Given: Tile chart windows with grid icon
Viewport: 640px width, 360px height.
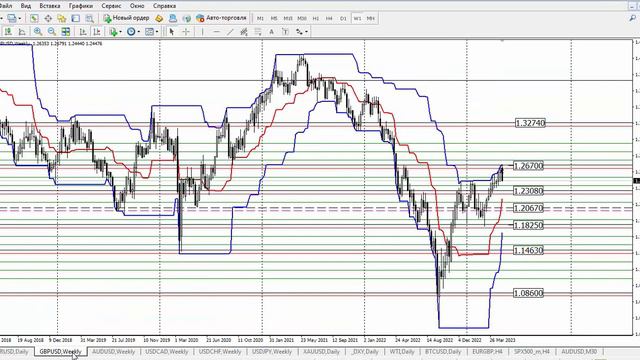Looking at the screenshot, I should tap(65, 32).
